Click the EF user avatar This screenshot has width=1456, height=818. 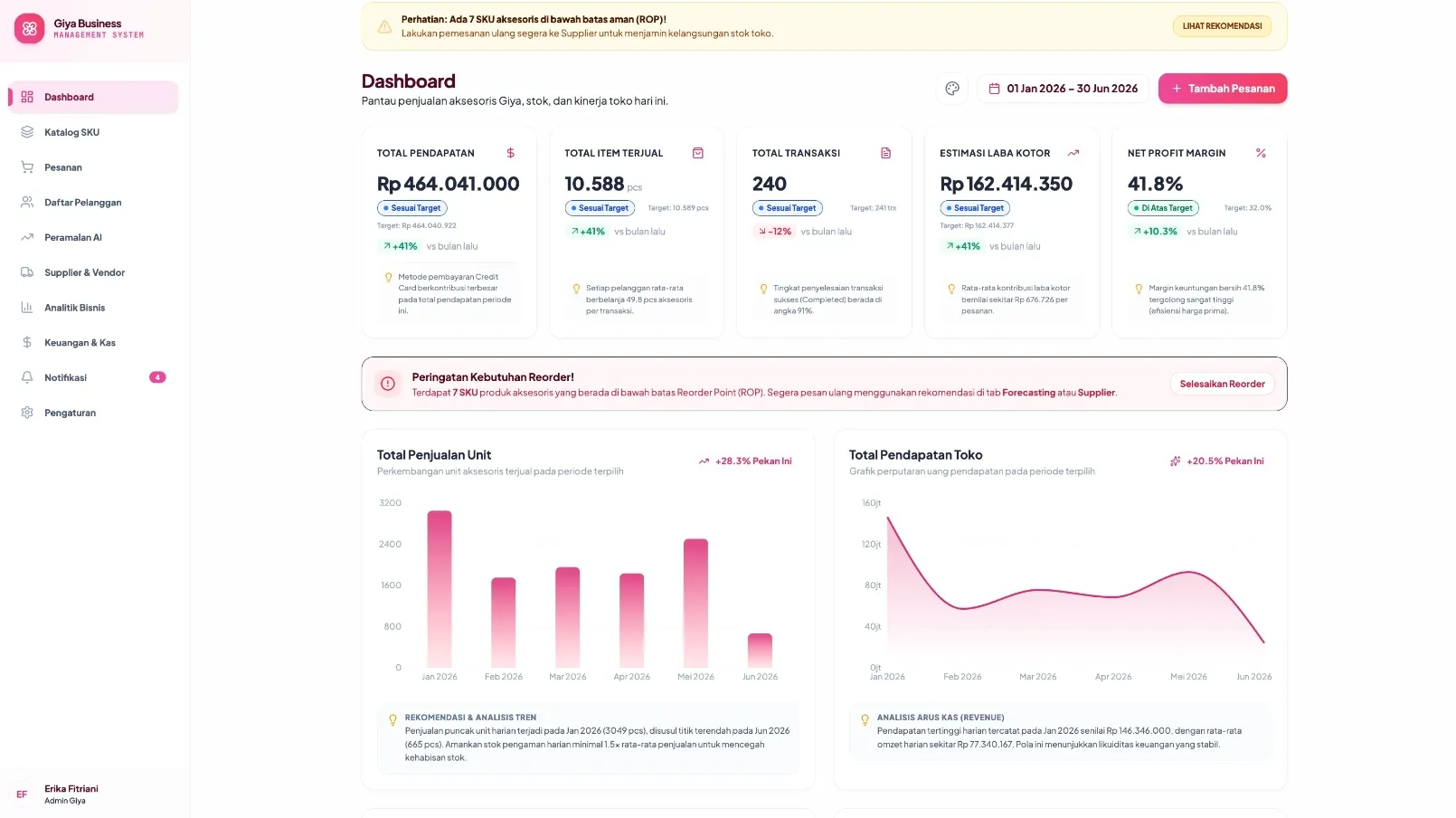point(22,794)
